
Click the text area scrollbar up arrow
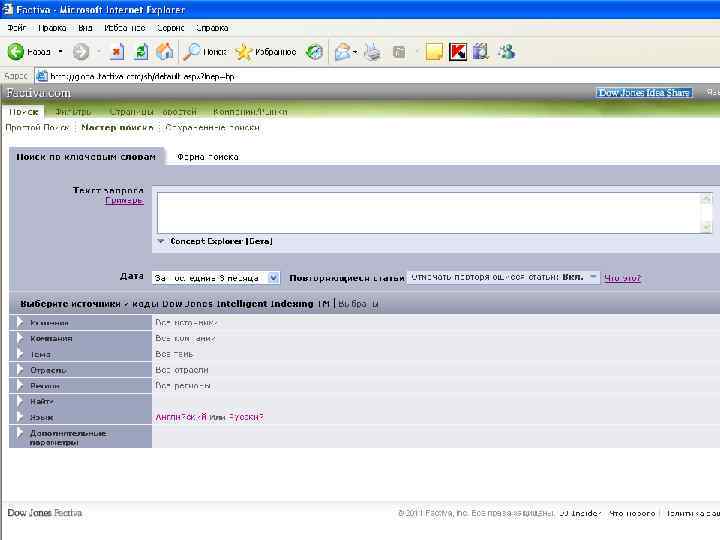tap(706, 199)
